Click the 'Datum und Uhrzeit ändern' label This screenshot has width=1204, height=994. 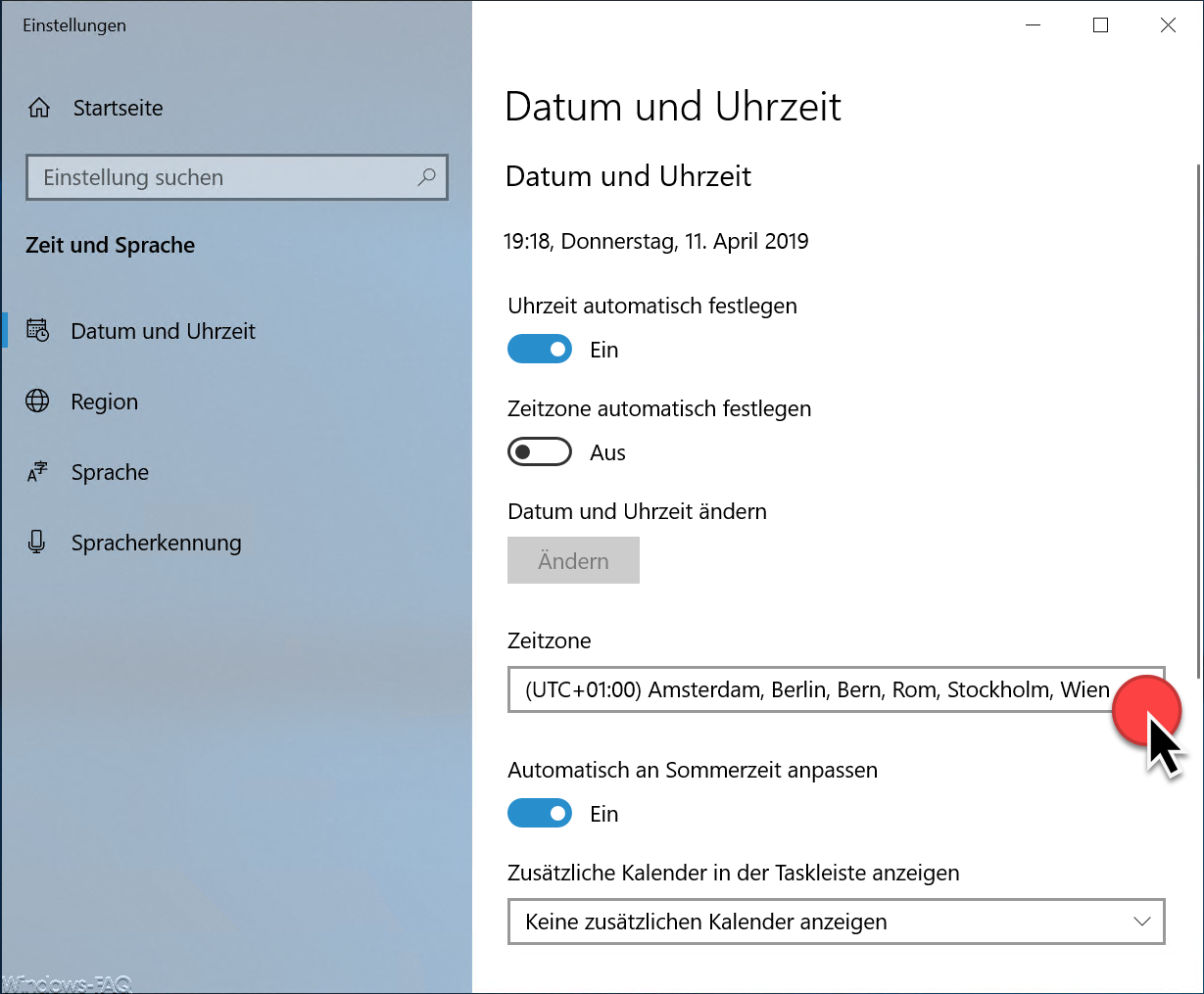637,511
